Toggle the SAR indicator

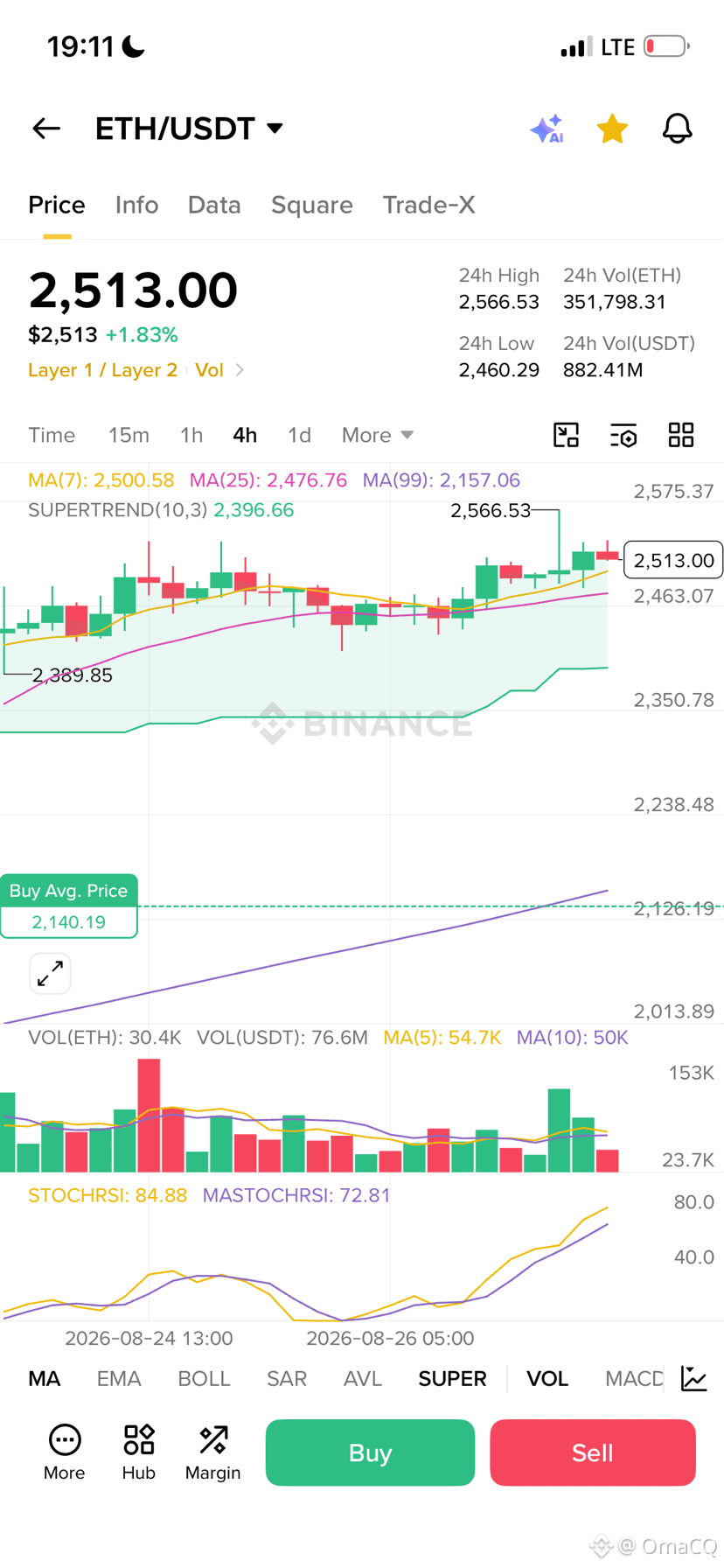point(287,1379)
